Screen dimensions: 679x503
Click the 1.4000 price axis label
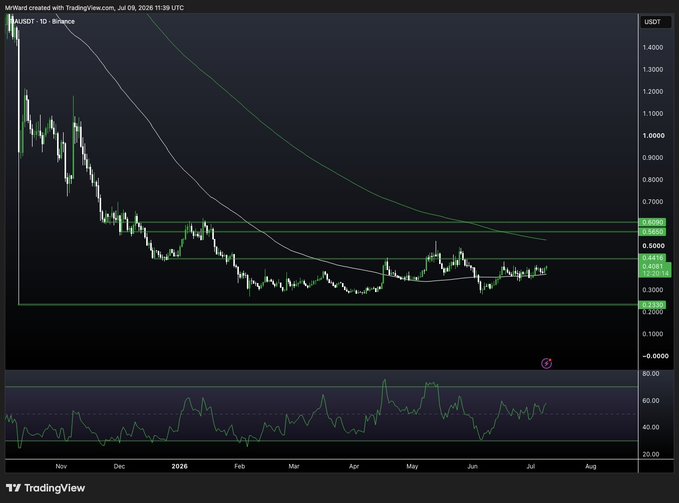click(x=653, y=47)
